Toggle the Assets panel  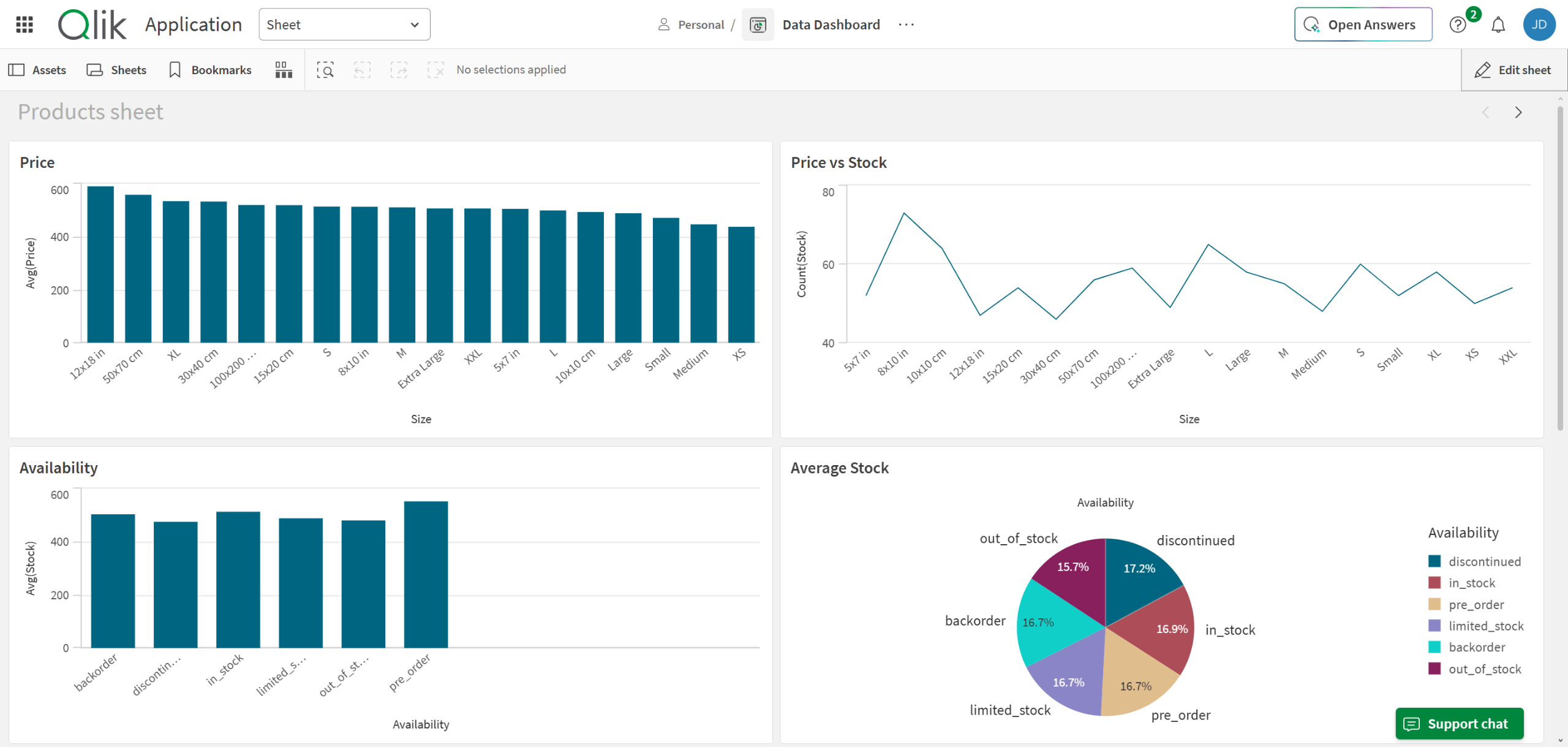37,70
